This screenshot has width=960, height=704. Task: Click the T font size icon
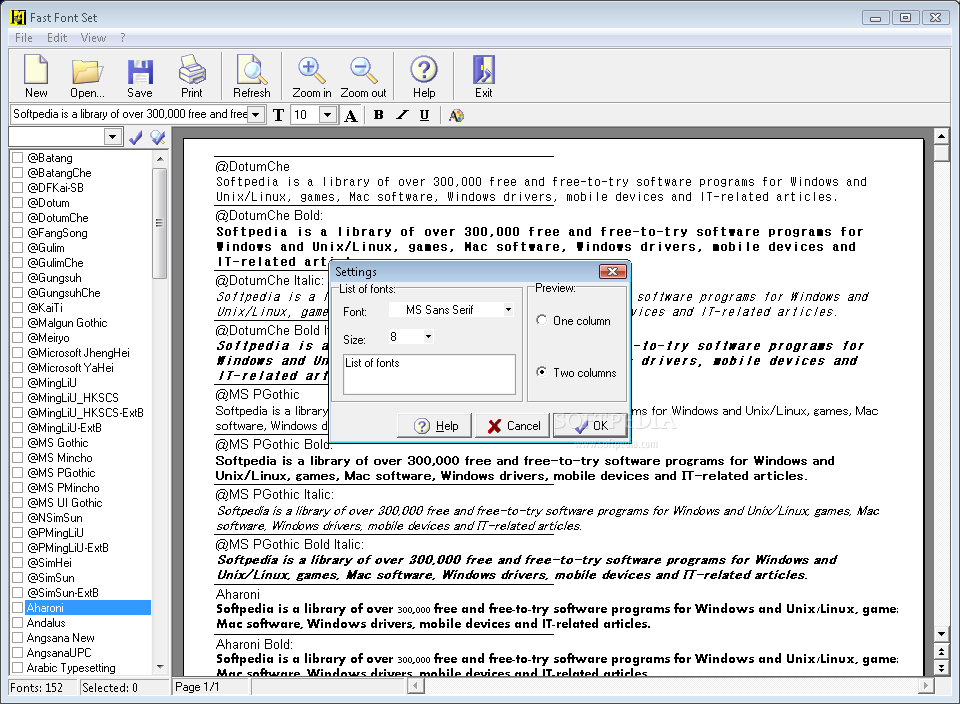click(279, 115)
